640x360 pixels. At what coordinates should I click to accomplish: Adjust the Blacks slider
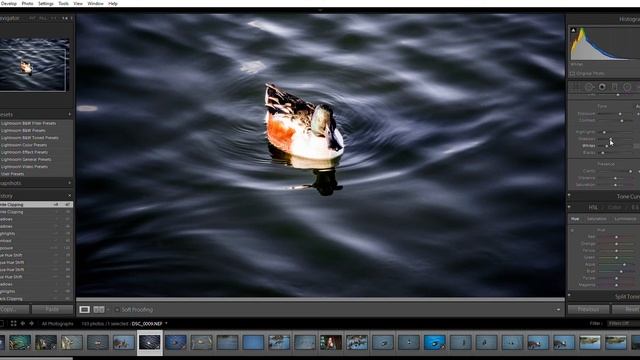click(603, 153)
